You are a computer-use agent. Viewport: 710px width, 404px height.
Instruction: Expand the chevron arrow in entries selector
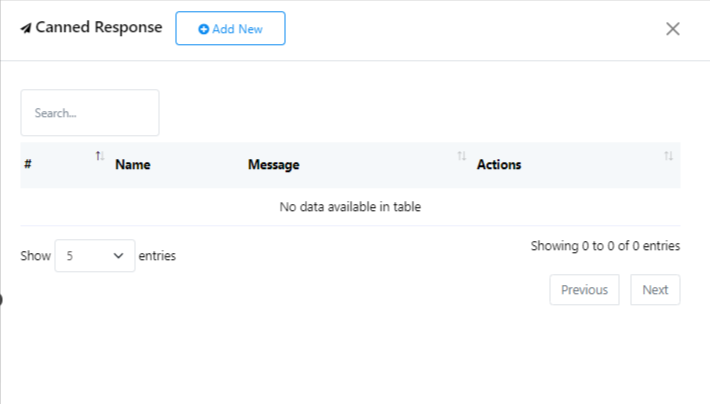pos(119,256)
